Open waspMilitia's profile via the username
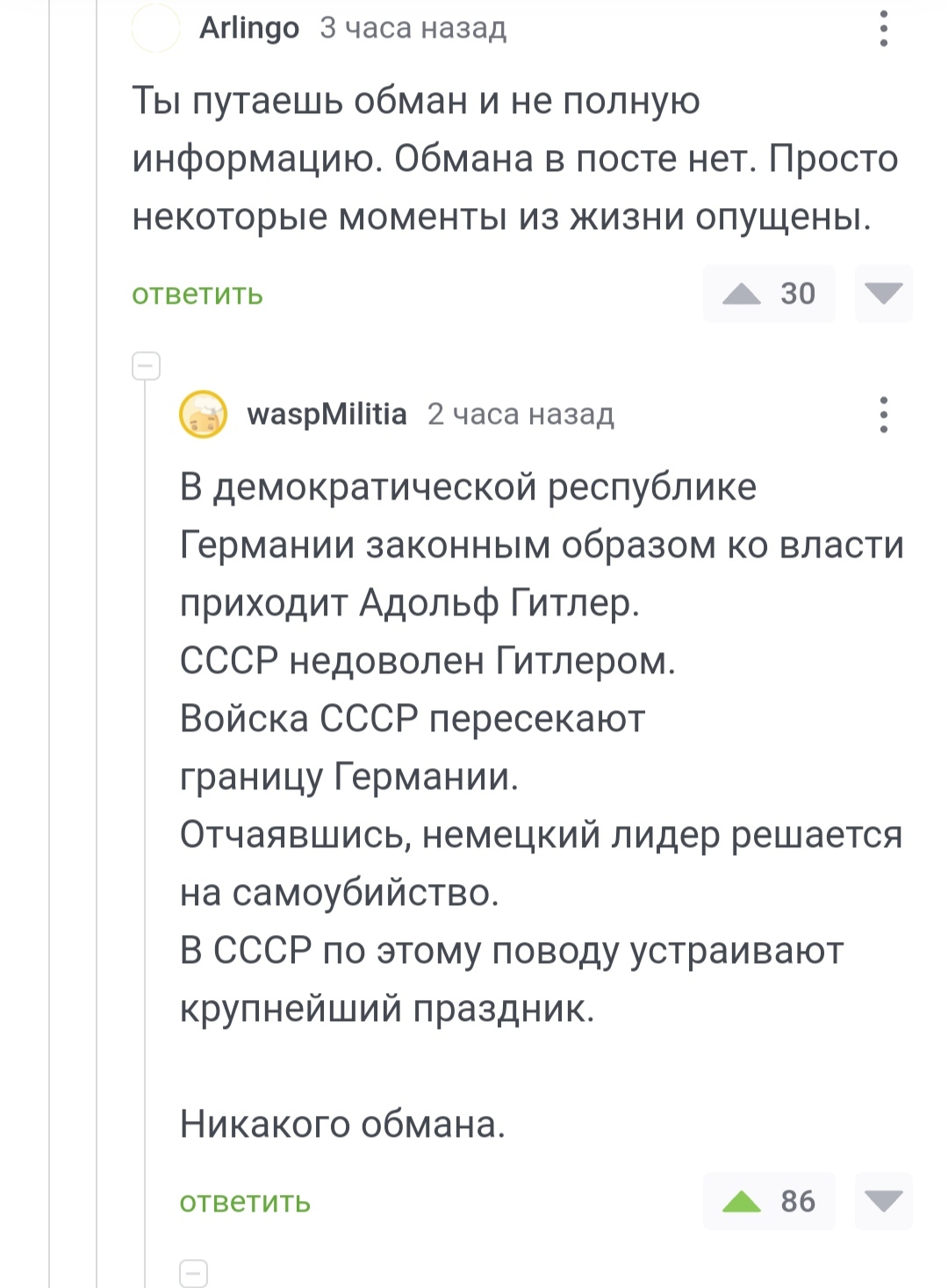Screen dimensions: 948x1288 (327, 414)
